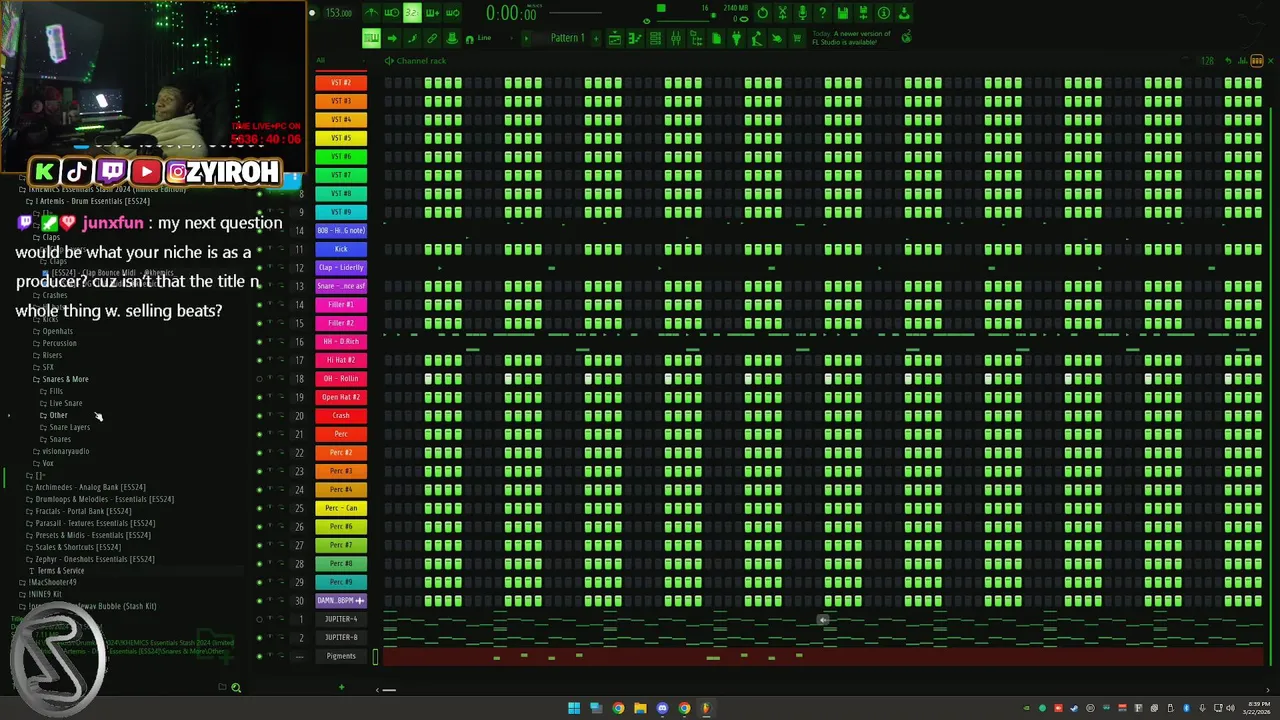
Task: Open the help question mark icon
Action: [x=822, y=12]
